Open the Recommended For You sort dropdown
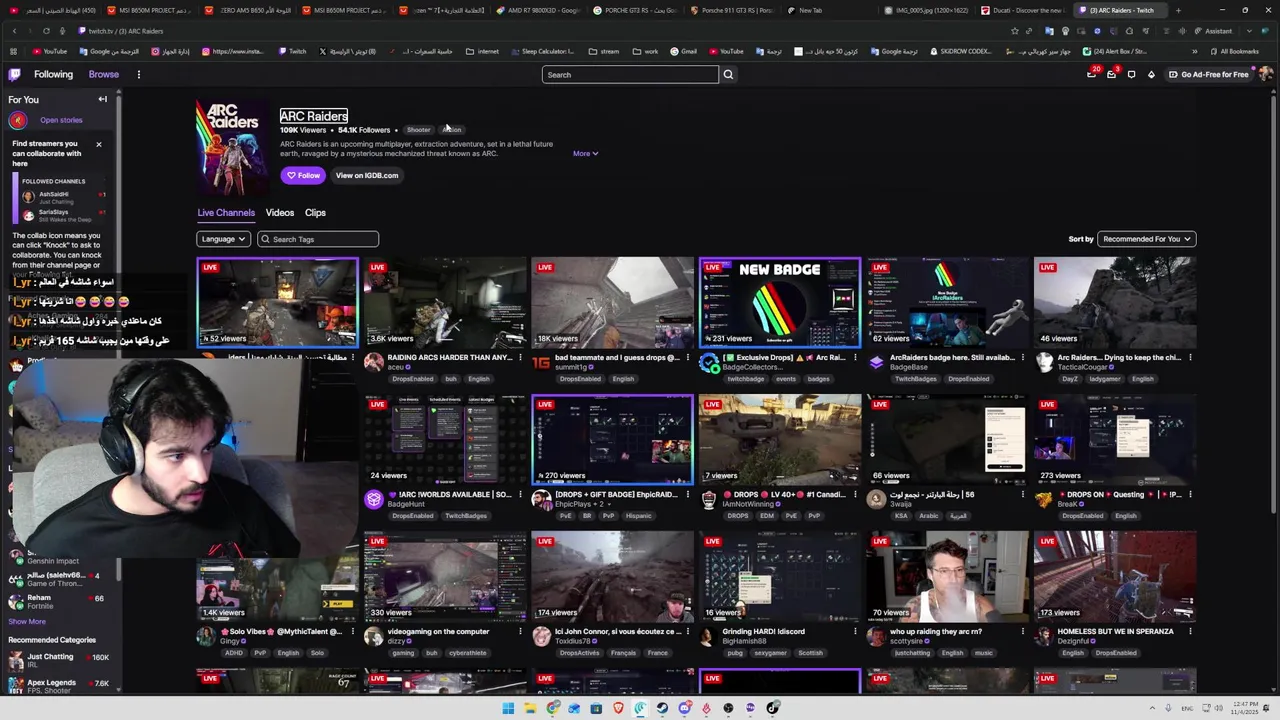This screenshot has width=1280, height=720. point(1146,239)
